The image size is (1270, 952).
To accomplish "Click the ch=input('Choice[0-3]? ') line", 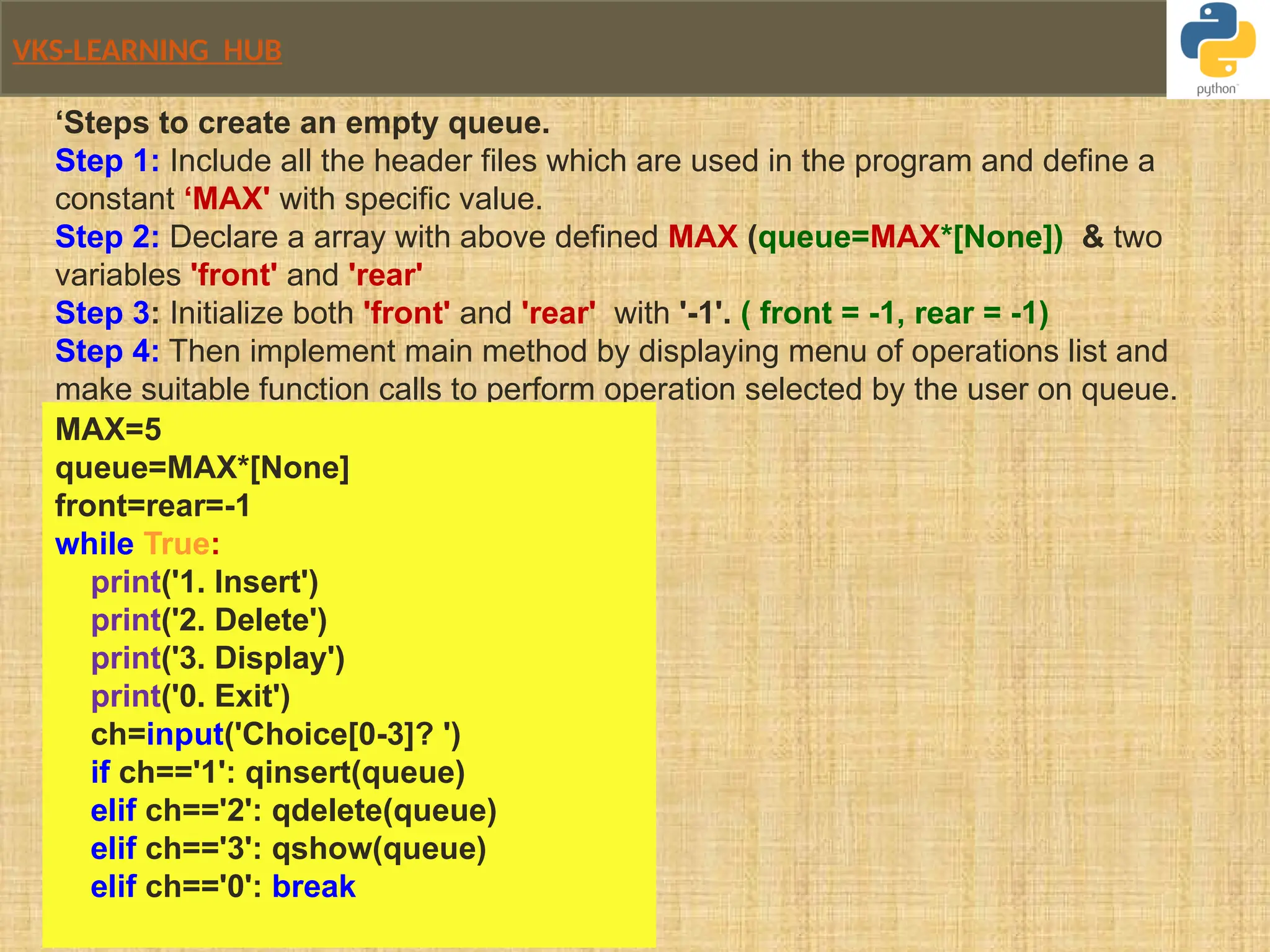I will tap(276, 735).
